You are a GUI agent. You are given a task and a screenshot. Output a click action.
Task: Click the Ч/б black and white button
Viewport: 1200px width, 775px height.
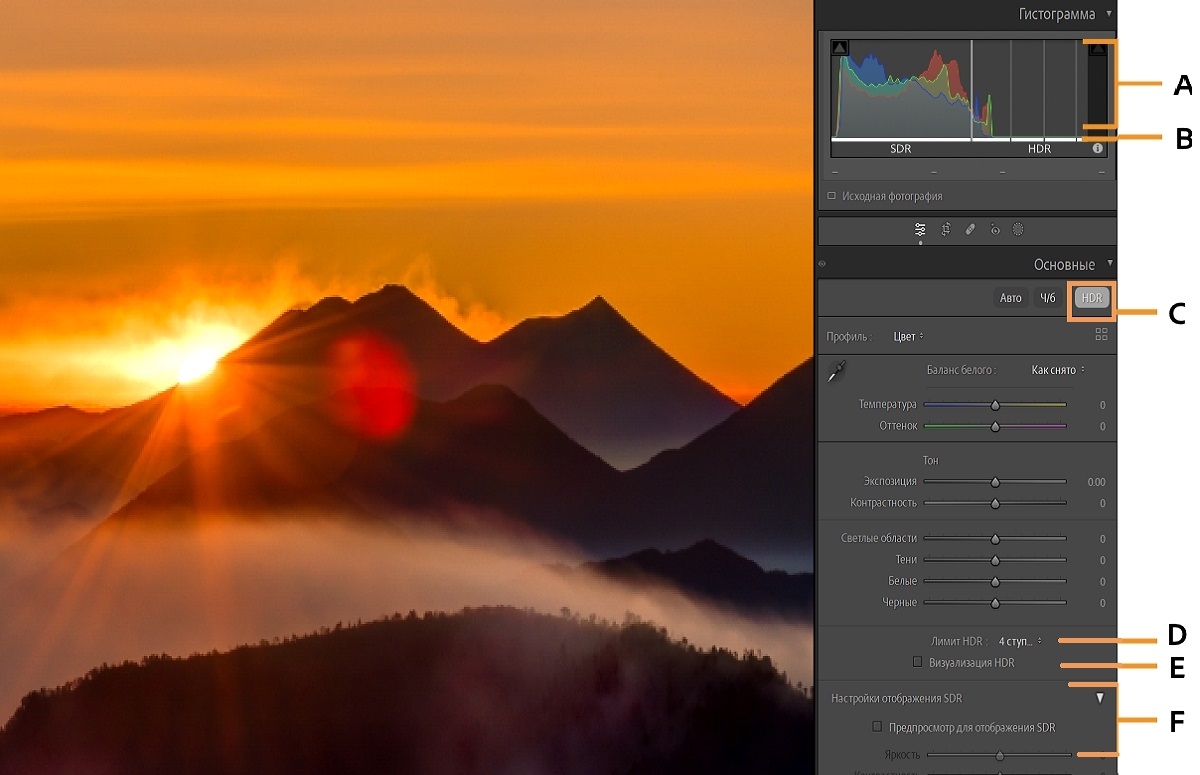tap(1047, 298)
